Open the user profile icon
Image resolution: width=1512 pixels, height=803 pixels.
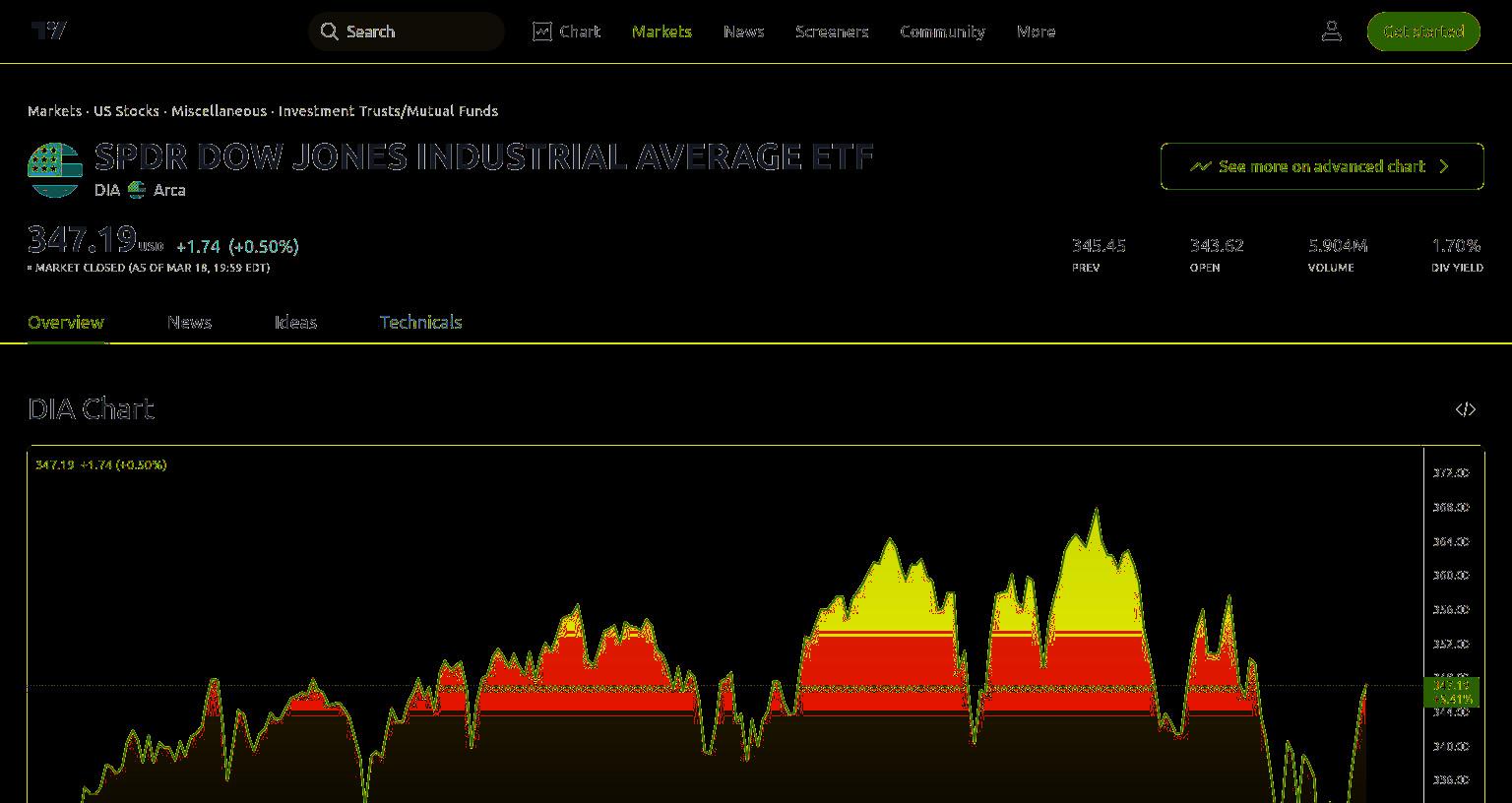(x=1332, y=31)
